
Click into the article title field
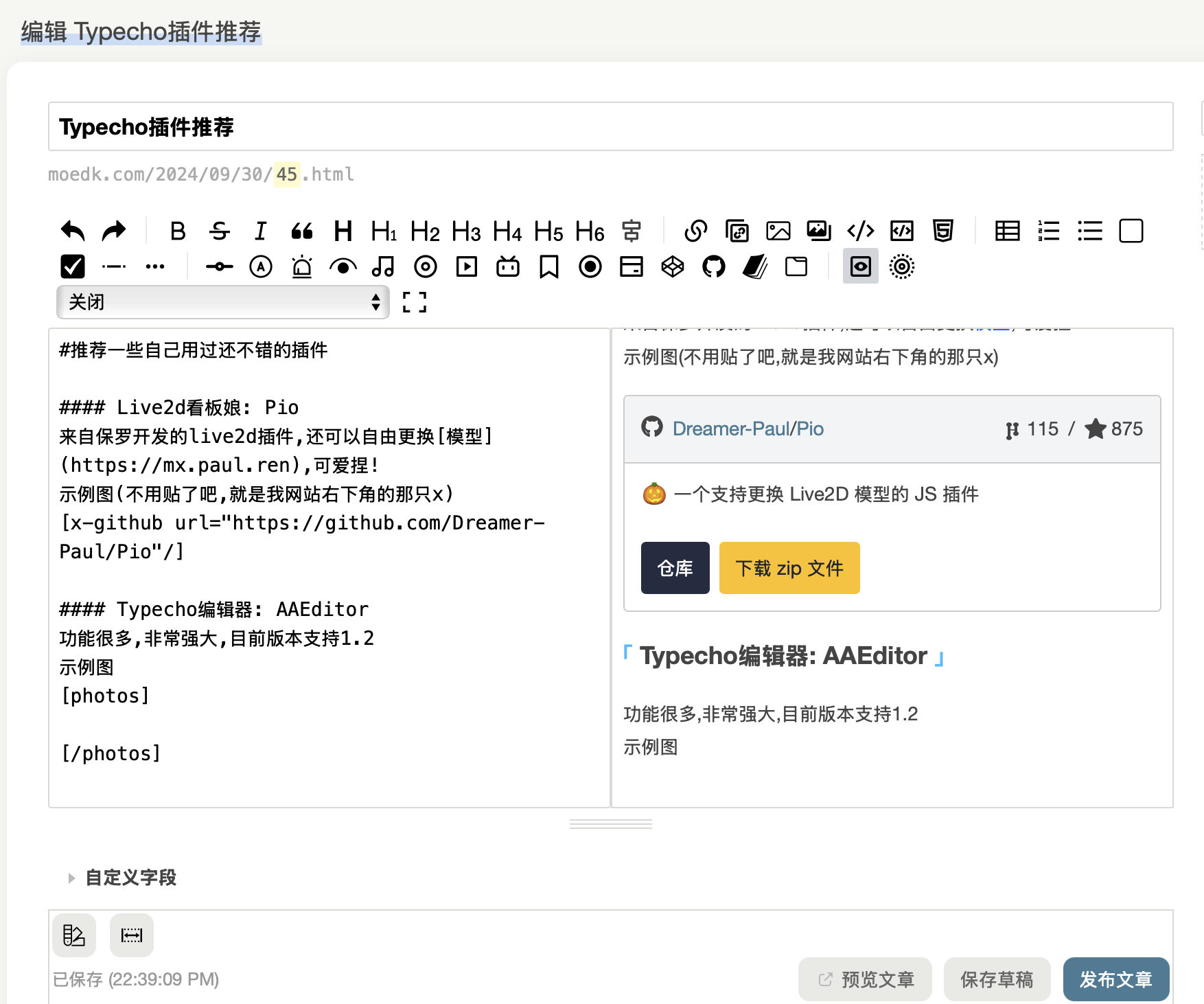[x=611, y=126]
